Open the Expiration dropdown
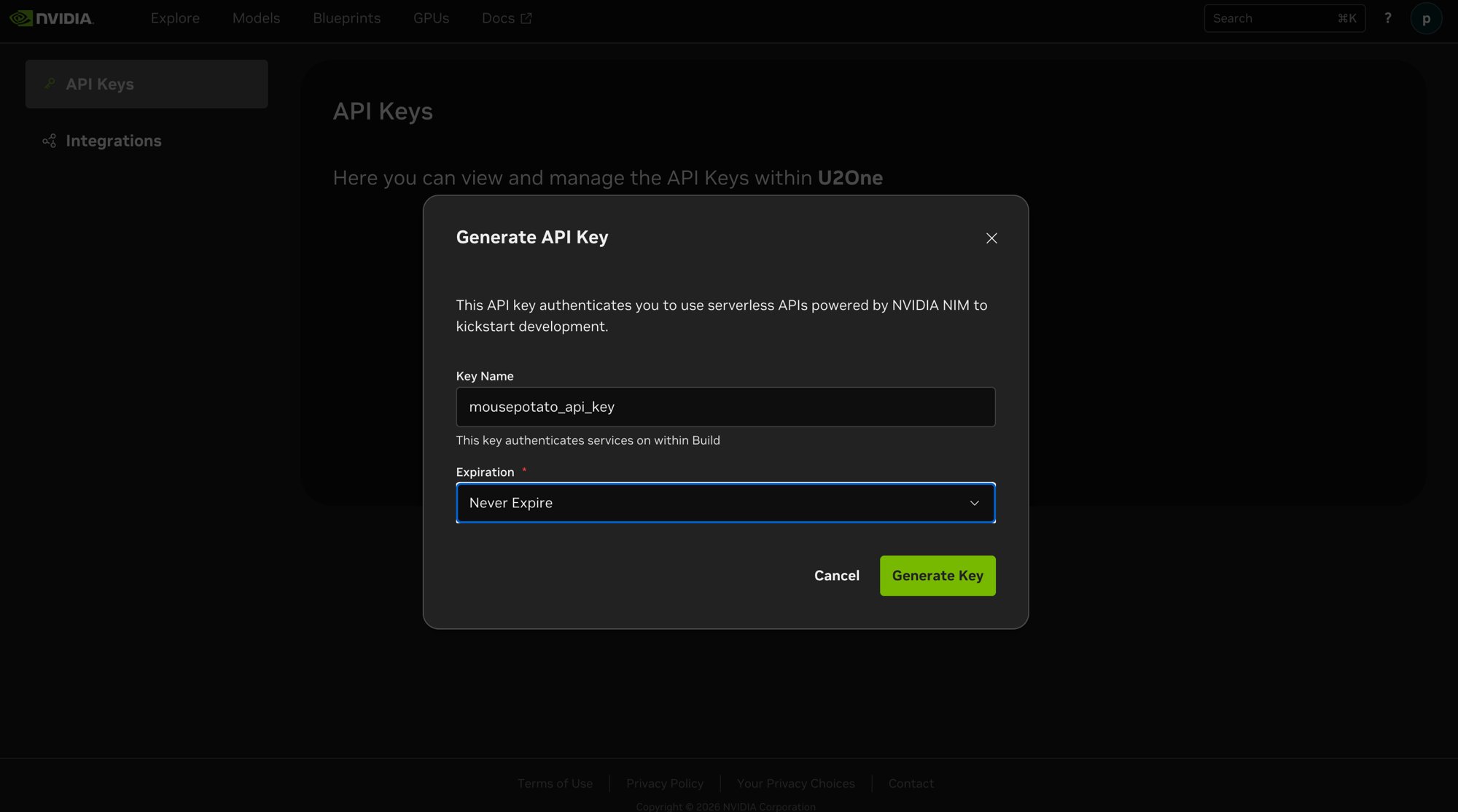 click(x=725, y=503)
